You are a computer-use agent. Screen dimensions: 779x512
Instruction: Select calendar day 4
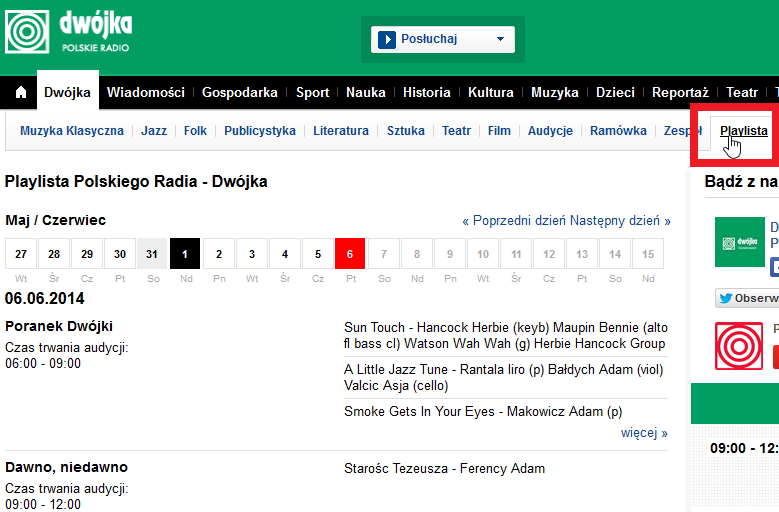click(285, 254)
